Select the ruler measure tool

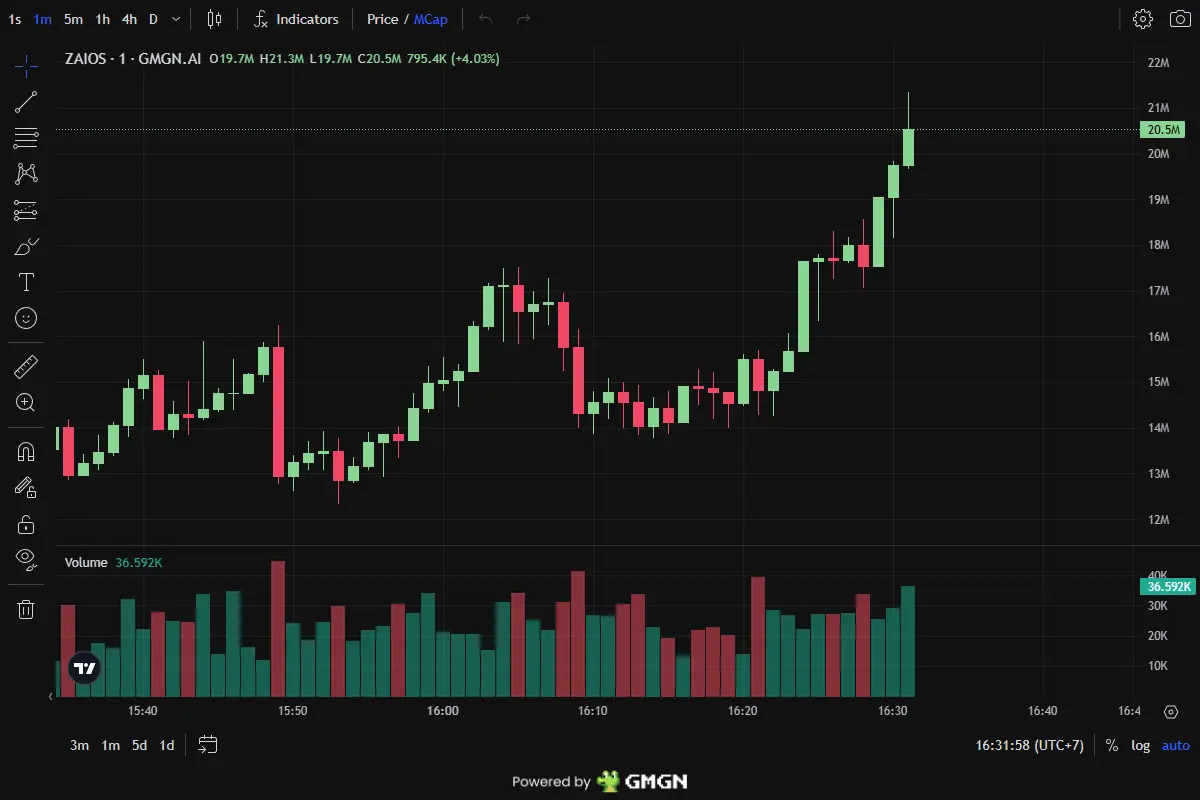pyautogui.click(x=26, y=367)
